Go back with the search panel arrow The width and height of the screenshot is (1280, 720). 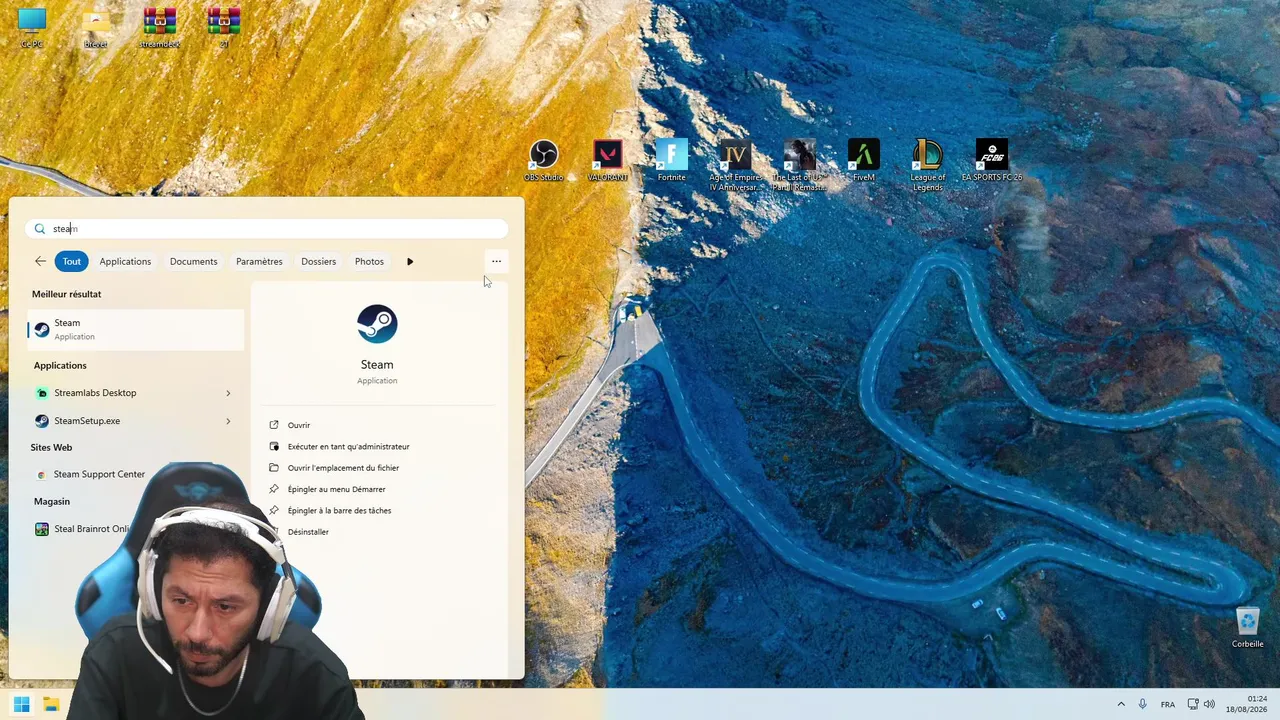pyautogui.click(x=40, y=261)
